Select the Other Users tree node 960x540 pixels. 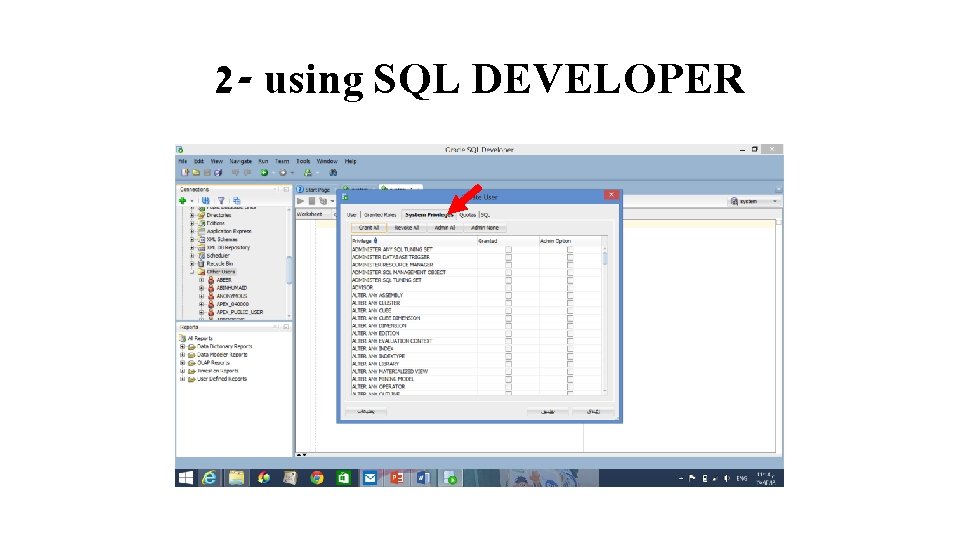coord(220,272)
